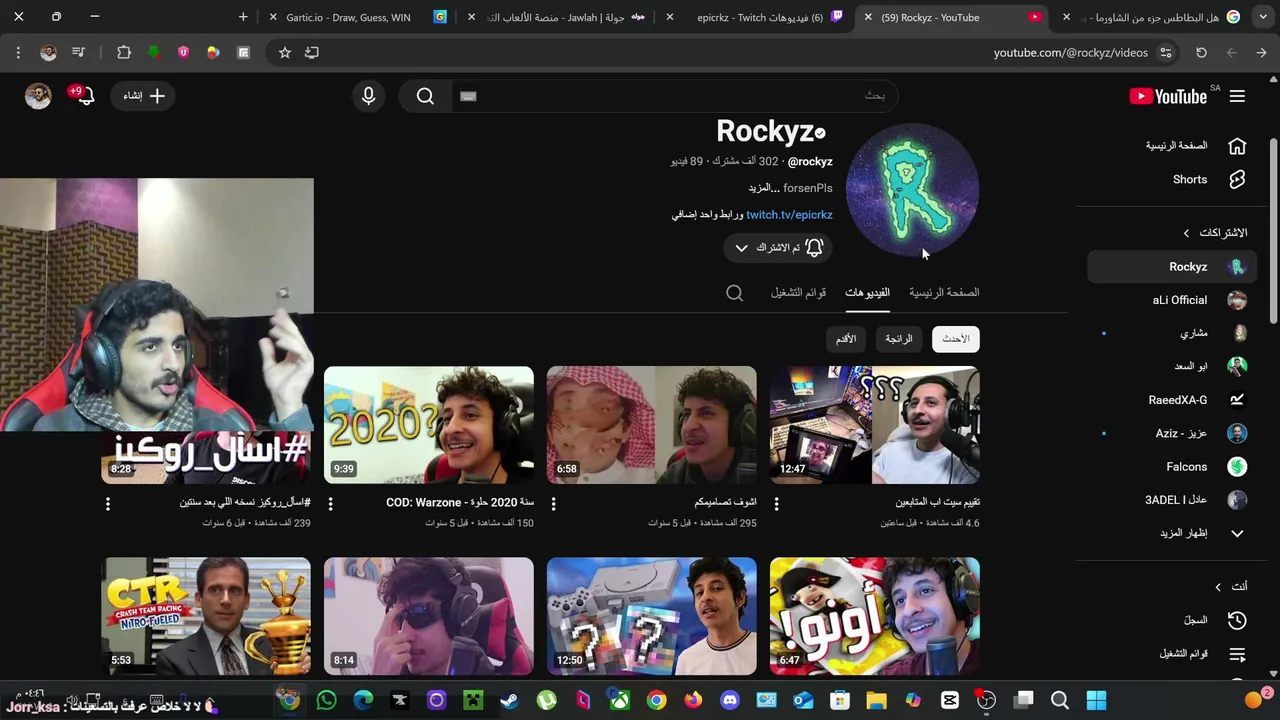
Task: Bookmark this page with star icon
Action: 285,53
